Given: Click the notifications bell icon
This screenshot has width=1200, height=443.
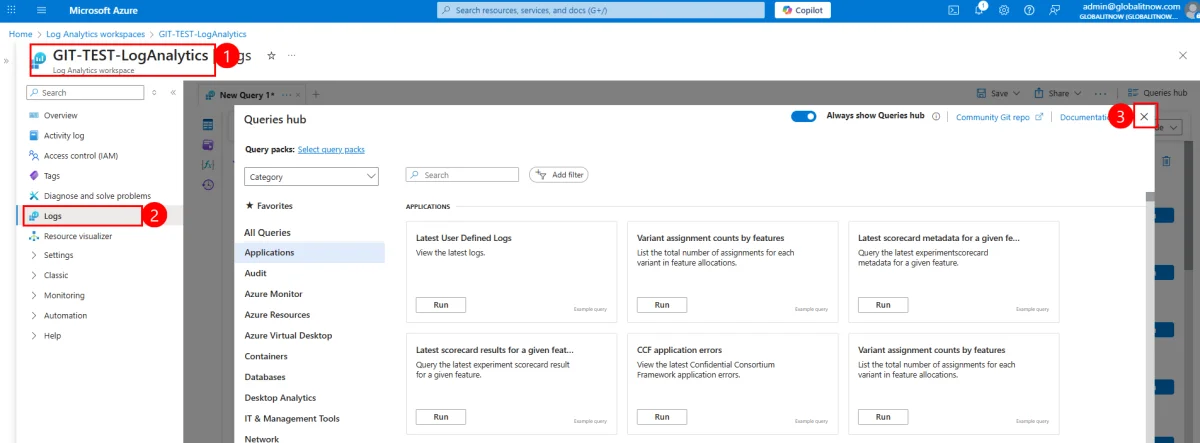Looking at the screenshot, I should tap(979, 10).
